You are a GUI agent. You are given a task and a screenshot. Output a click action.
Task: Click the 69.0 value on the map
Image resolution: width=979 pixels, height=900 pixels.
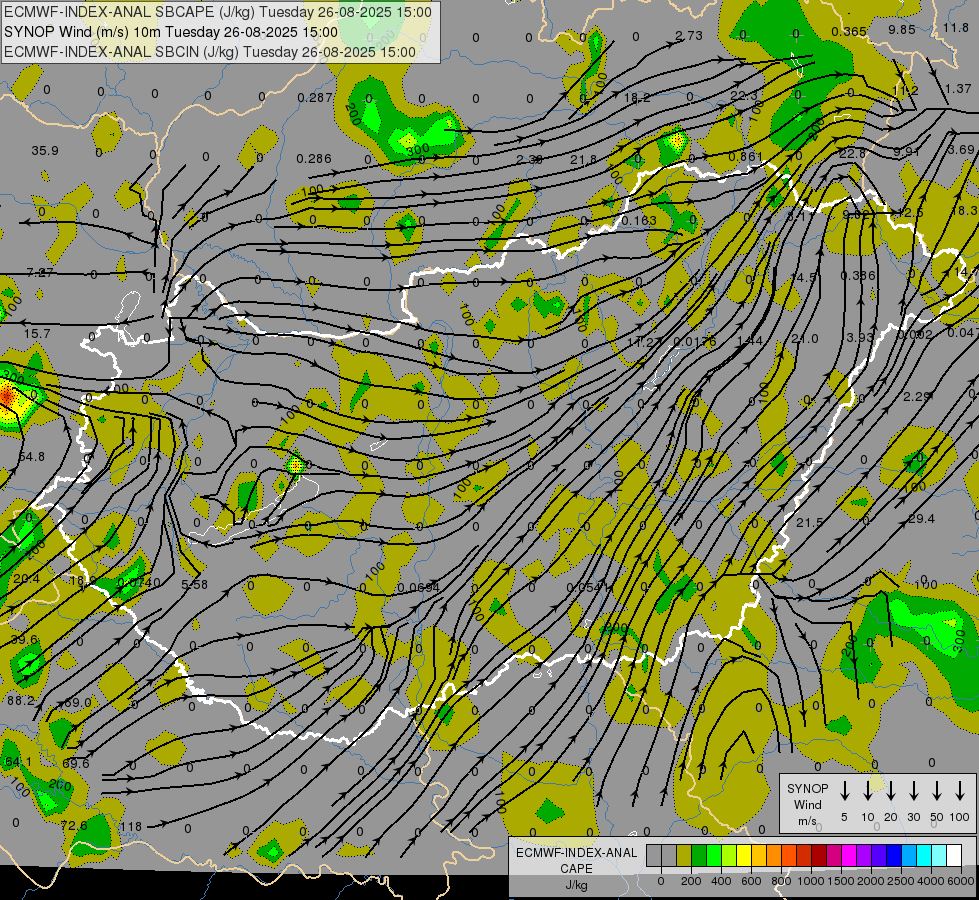point(78,703)
